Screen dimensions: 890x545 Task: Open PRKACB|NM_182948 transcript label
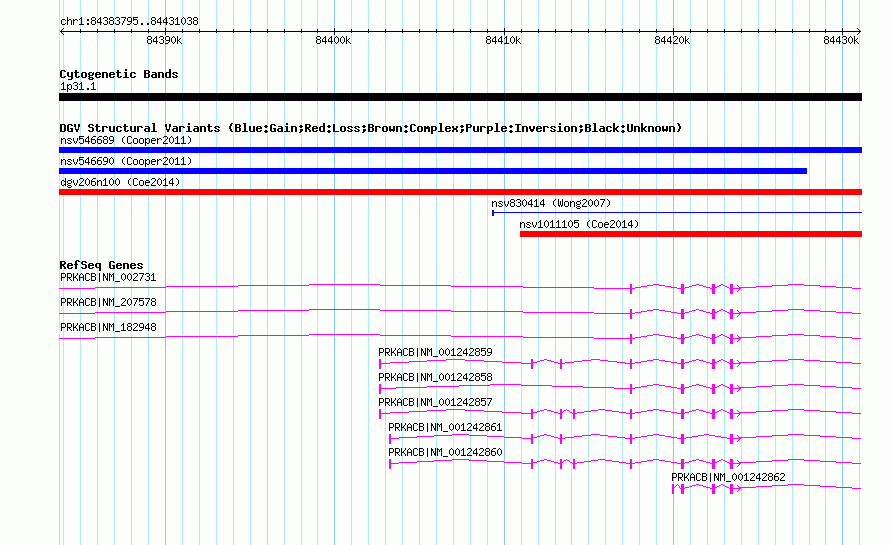coord(108,328)
